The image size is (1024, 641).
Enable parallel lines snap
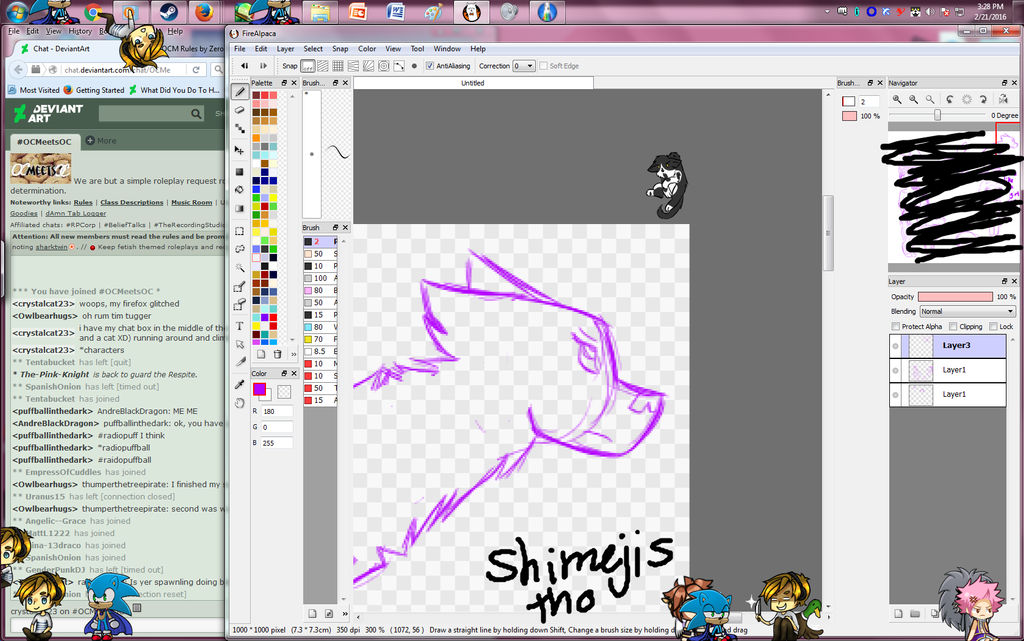[x=323, y=66]
